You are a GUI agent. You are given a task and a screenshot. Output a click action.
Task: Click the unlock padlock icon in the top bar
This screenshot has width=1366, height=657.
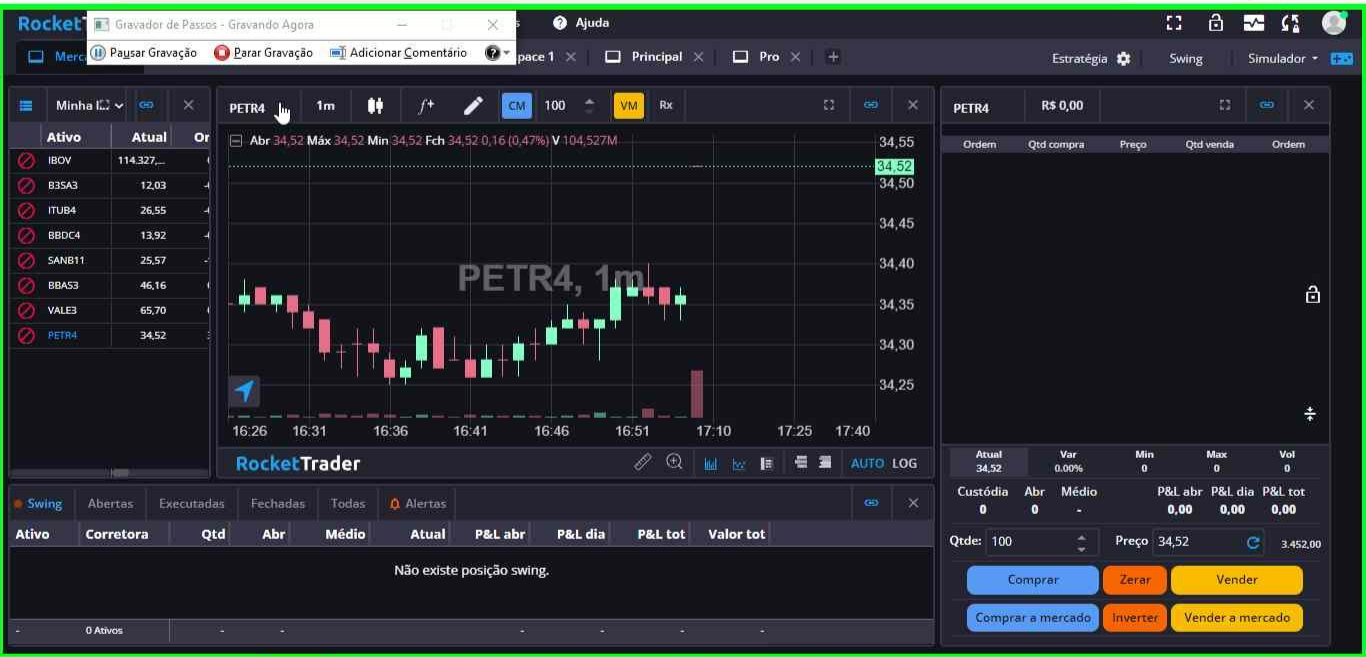(x=1216, y=23)
